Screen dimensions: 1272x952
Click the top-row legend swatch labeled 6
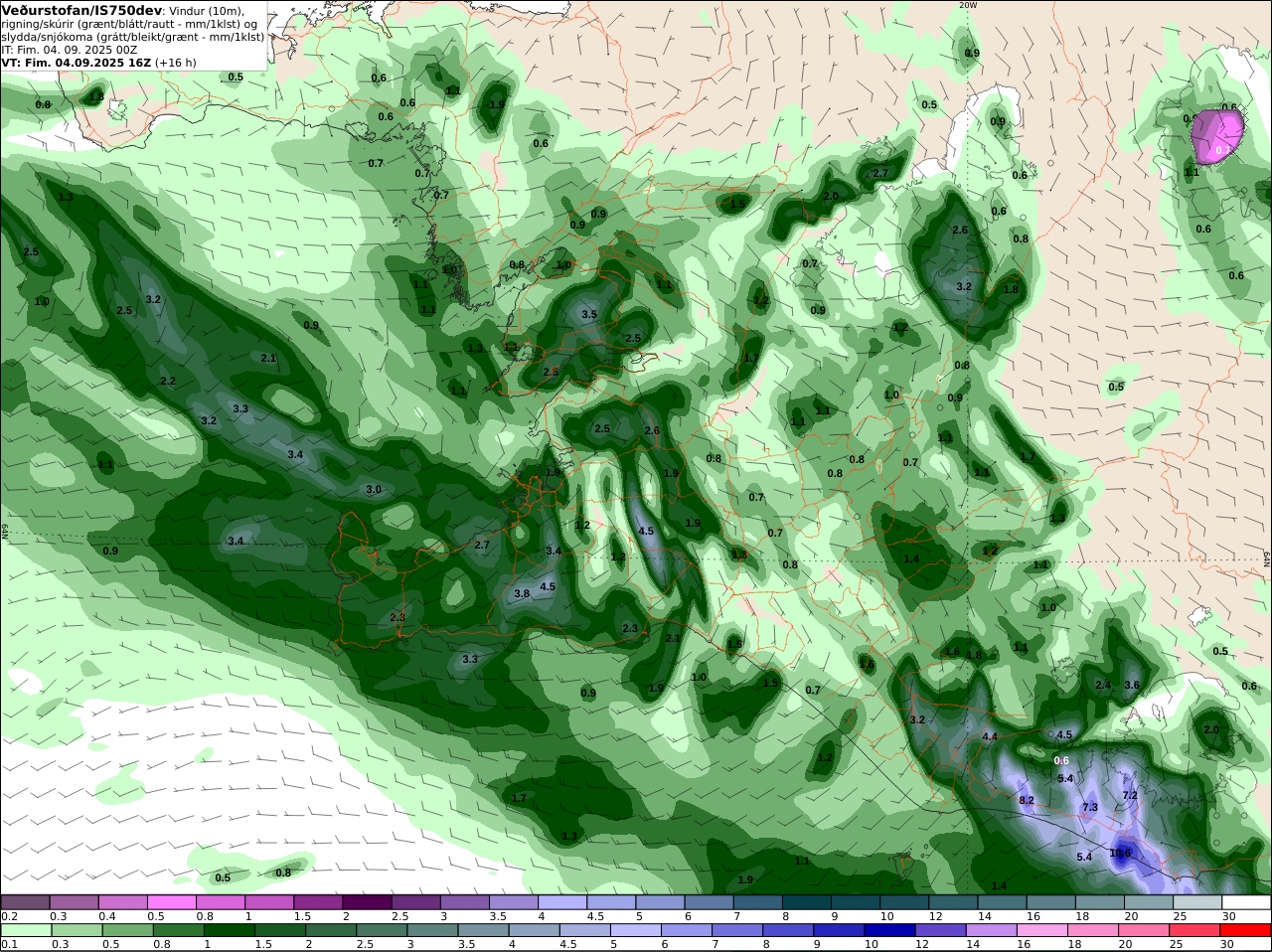pyautogui.click(x=709, y=902)
